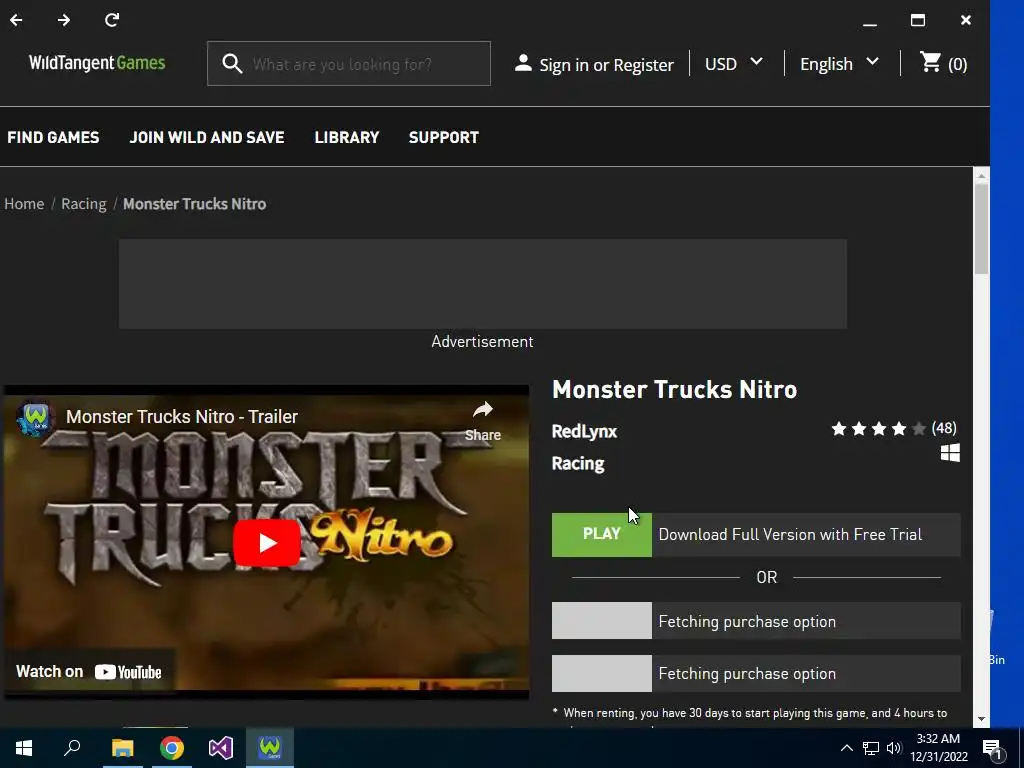The width and height of the screenshot is (1024, 768).
Task: Click the vertical scrollbar thumb
Action: click(981, 229)
